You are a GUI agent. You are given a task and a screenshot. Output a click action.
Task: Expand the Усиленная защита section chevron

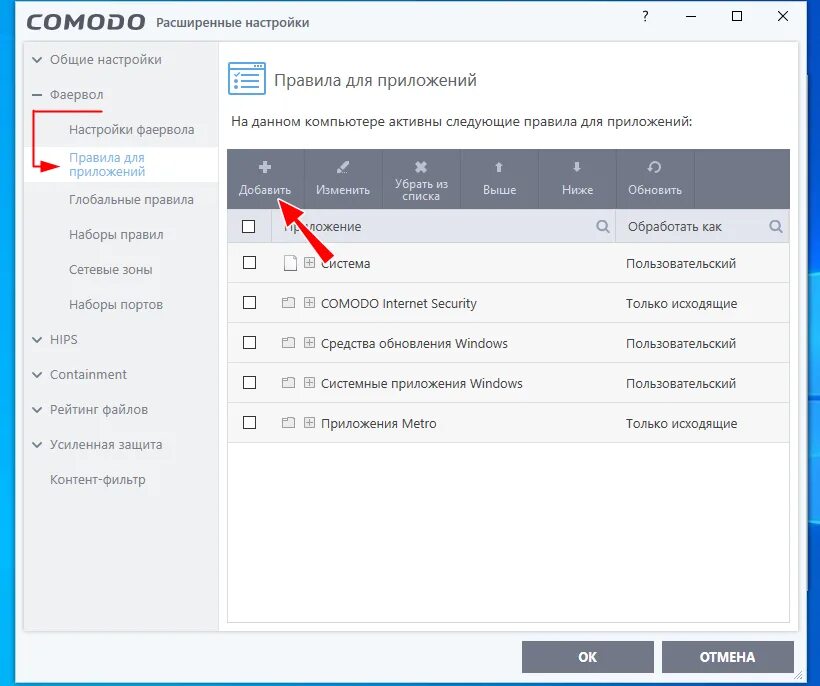(37, 444)
